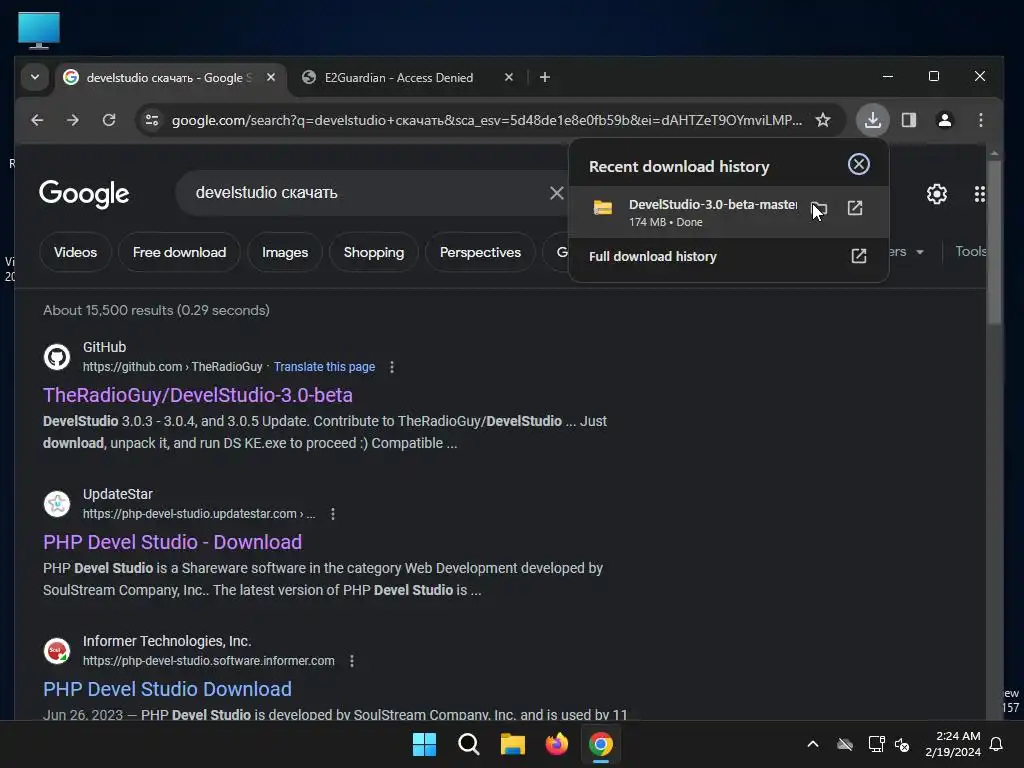Click the UpdateStar favicon in second result
This screenshot has width=1024, height=768.
[x=57, y=504]
